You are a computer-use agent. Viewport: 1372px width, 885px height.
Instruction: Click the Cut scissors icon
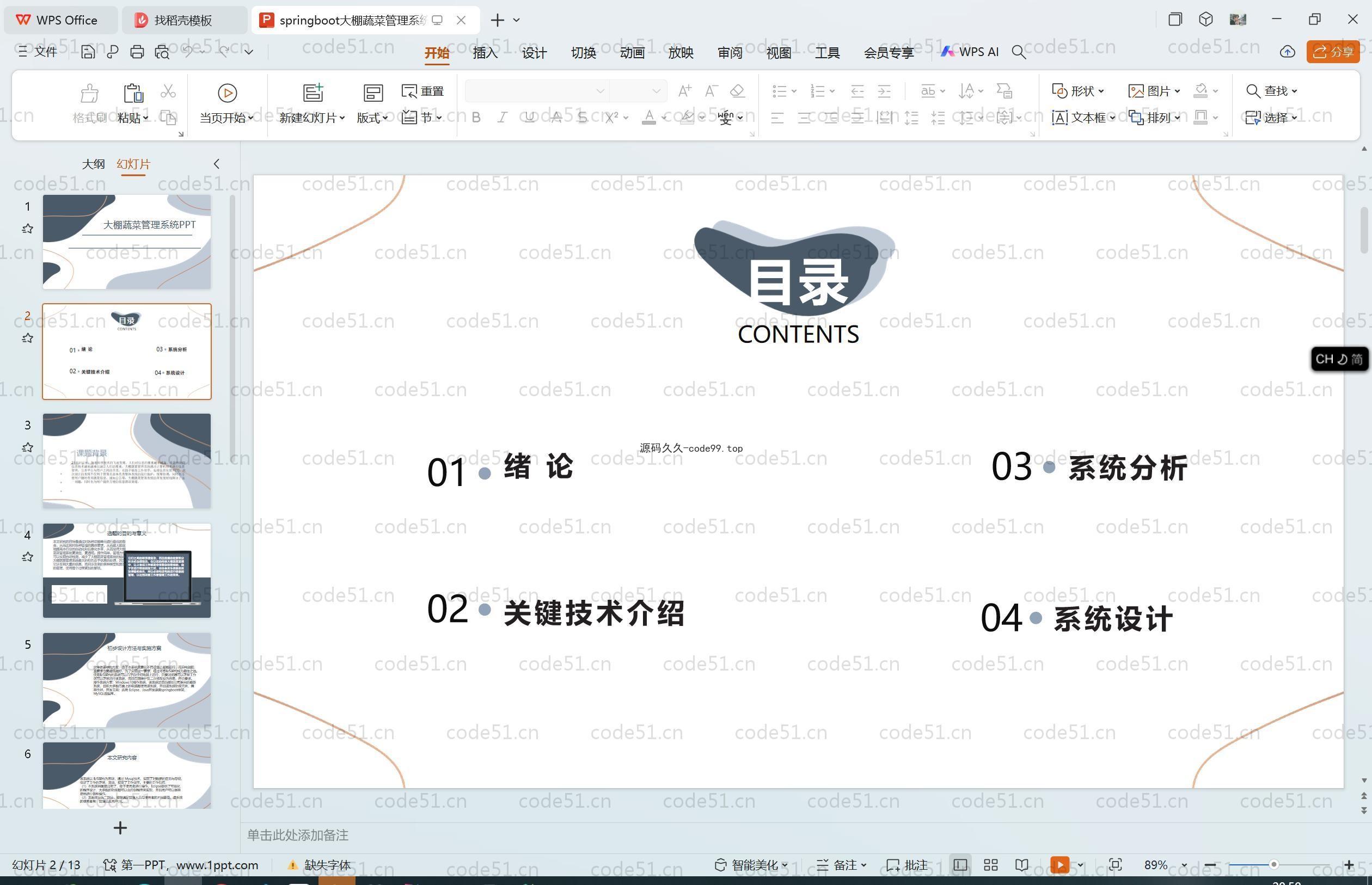point(168,91)
